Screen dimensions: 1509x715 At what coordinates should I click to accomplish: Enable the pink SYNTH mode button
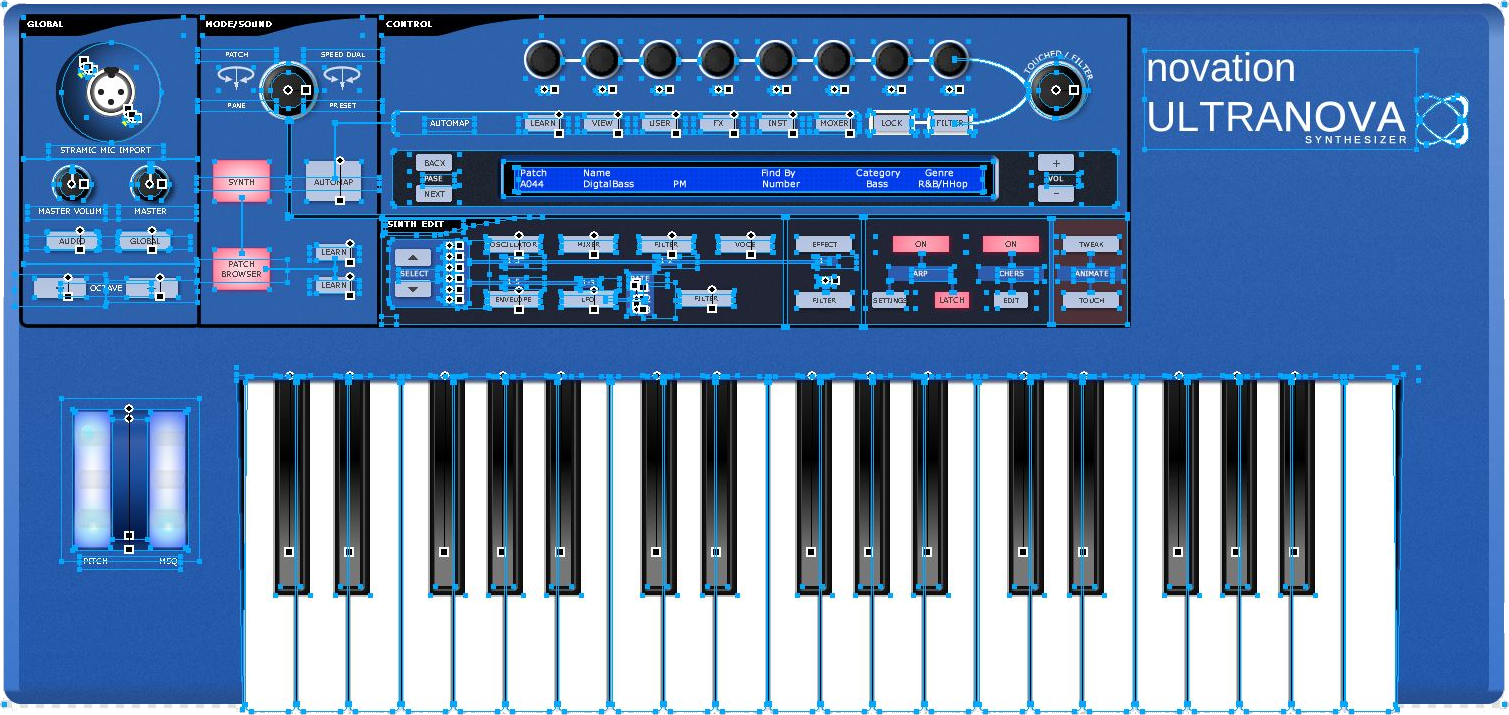tap(241, 183)
